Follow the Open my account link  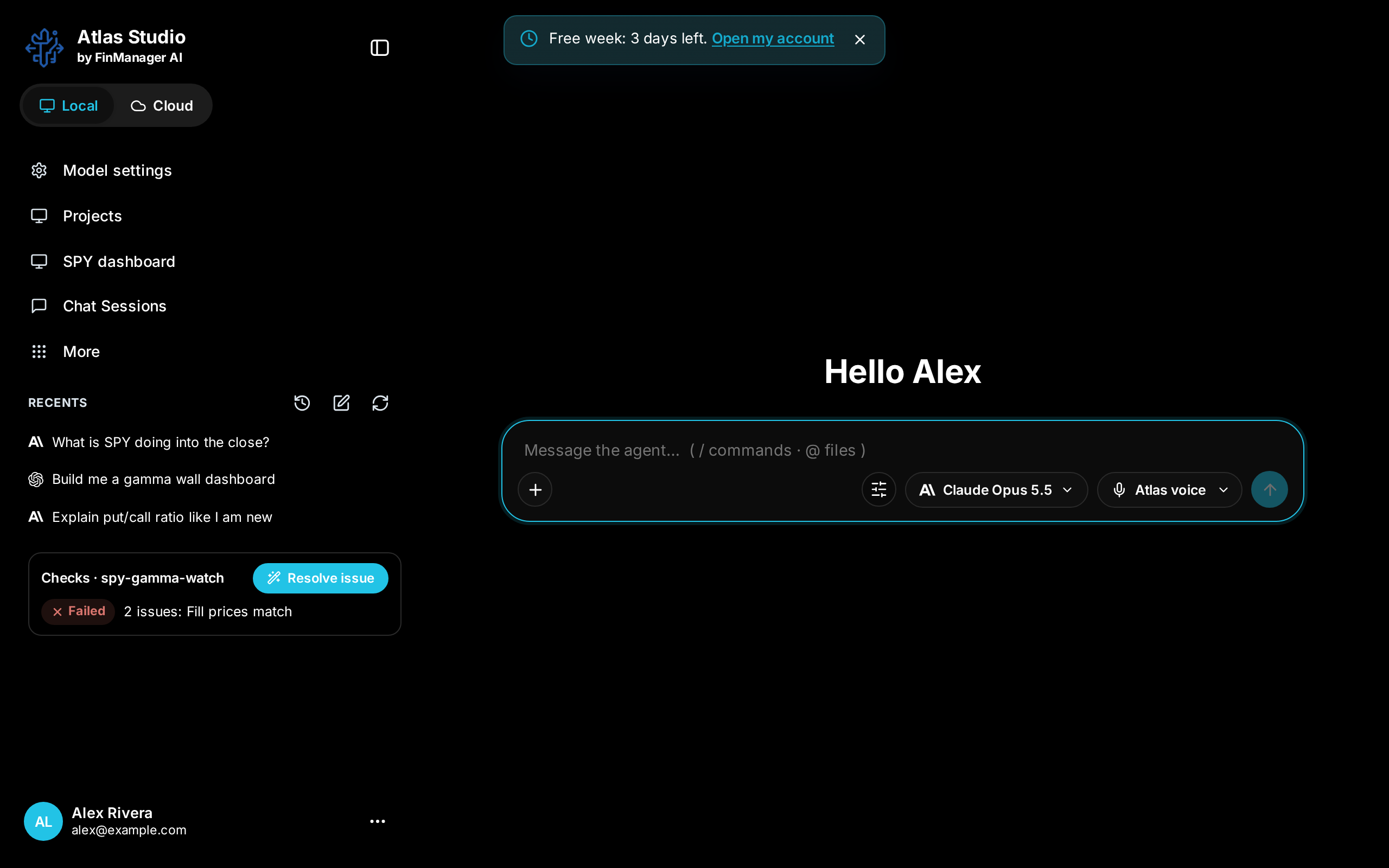click(x=773, y=39)
